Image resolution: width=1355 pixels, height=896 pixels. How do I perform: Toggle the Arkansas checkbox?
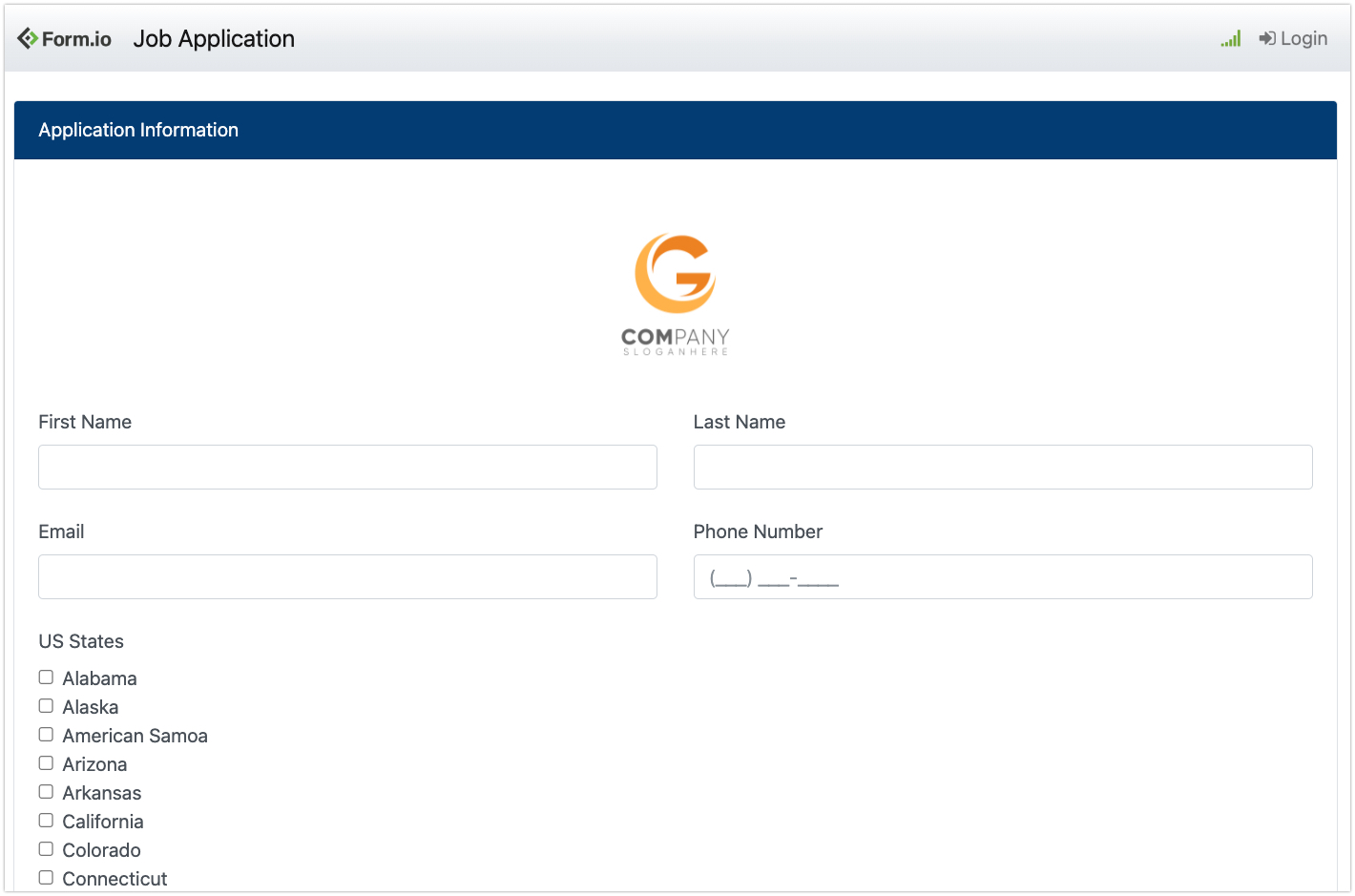[x=46, y=792]
